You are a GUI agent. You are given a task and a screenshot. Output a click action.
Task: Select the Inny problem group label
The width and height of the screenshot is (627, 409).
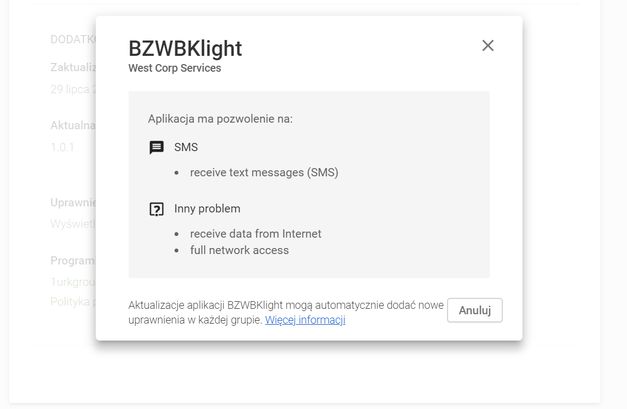point(207,209)
